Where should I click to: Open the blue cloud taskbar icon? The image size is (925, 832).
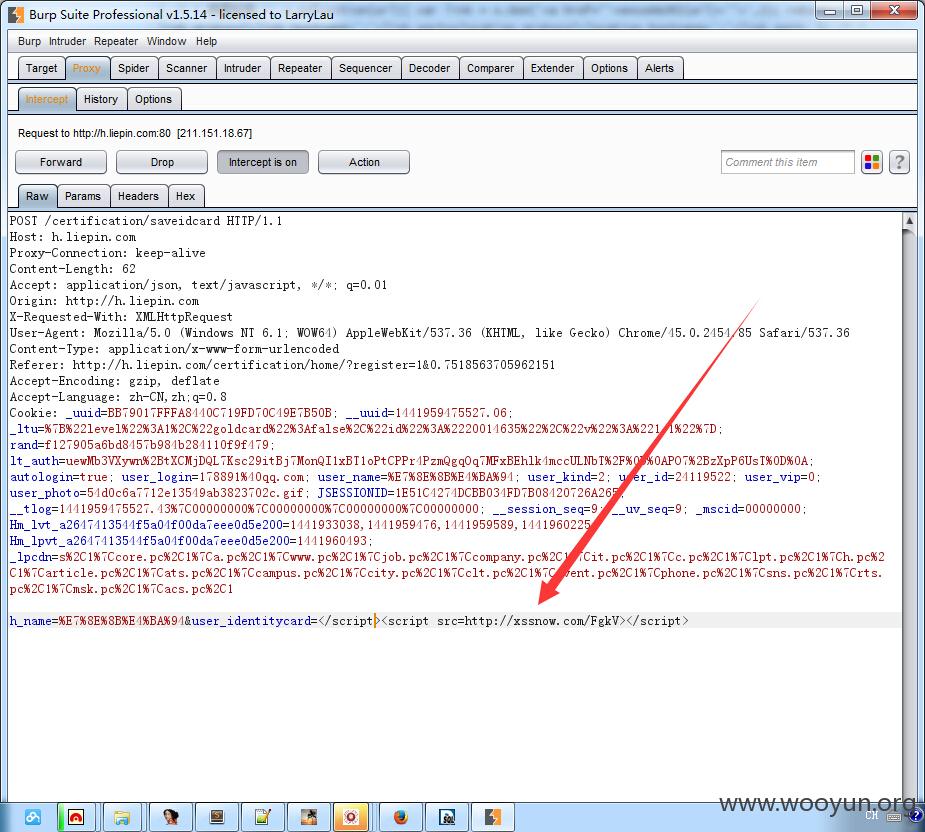coord(32,817)
